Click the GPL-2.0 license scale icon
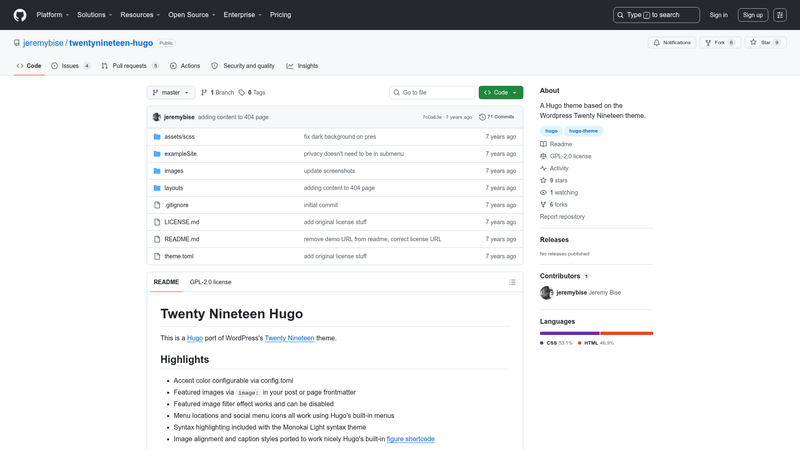The image size is (800, 450). (x=543, y=156)
